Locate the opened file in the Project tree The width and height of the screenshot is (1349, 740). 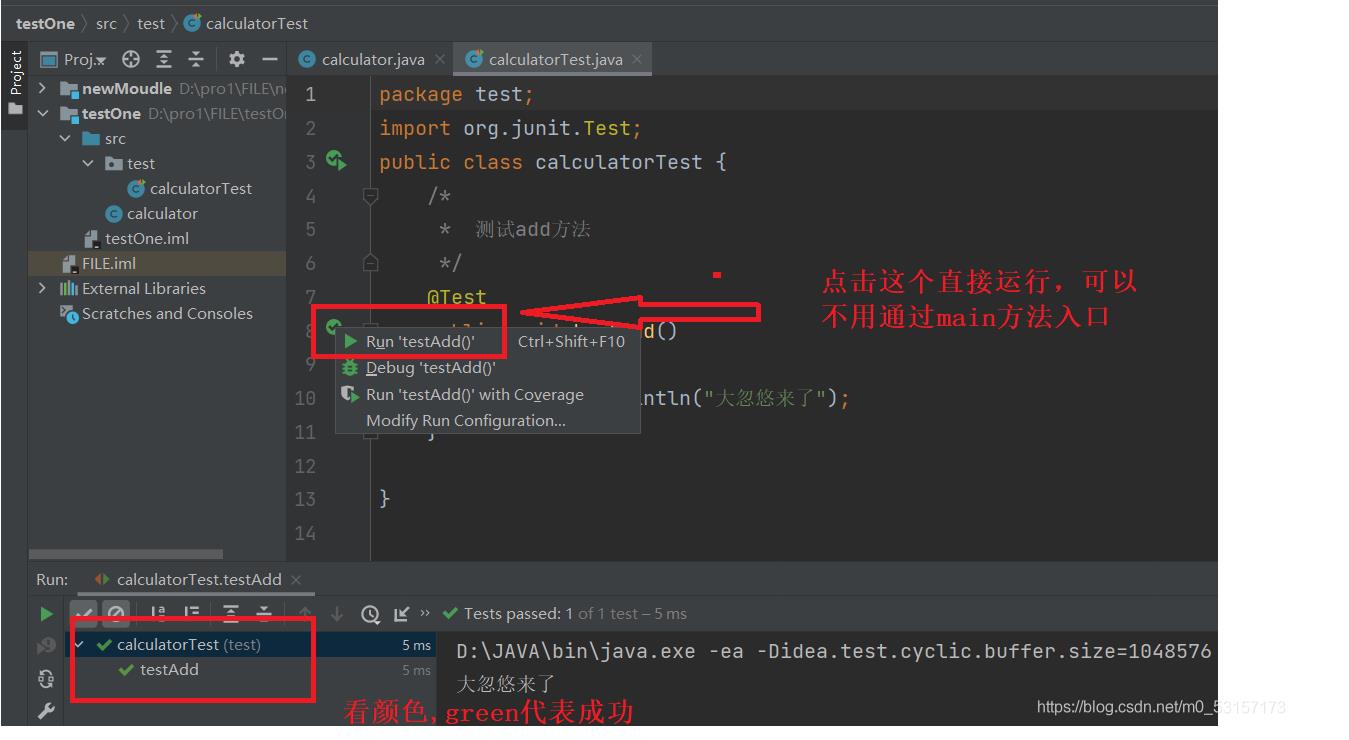tap(131, 59)
